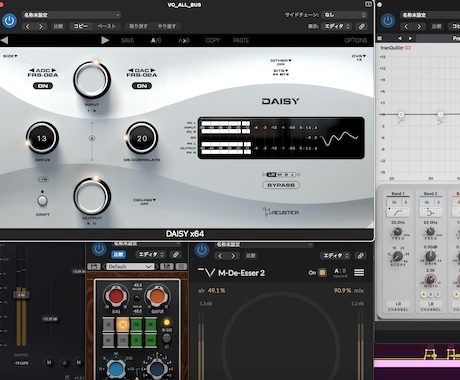Toggle Band 2 IN button
460x380 pixels.
coord(427,202)
